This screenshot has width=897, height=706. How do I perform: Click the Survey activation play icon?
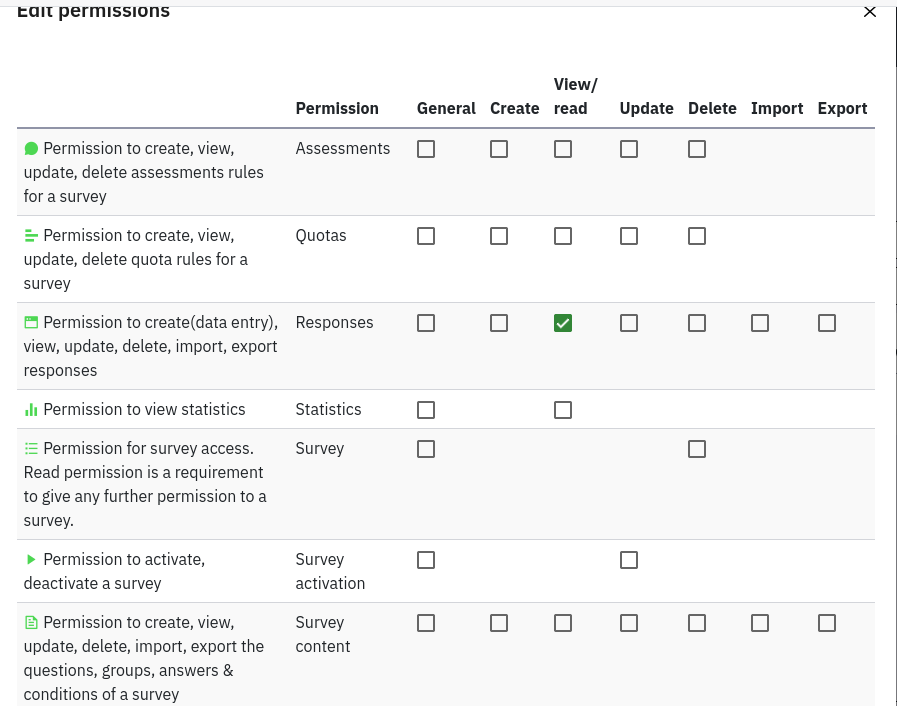tap(31, 560)
